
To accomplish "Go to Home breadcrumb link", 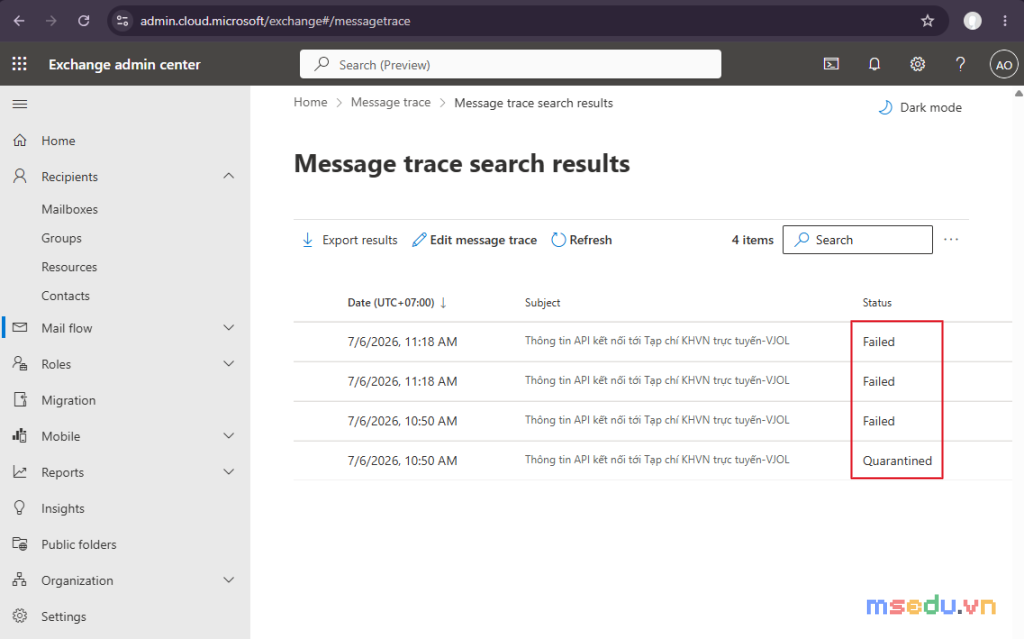I will [310, 102].
